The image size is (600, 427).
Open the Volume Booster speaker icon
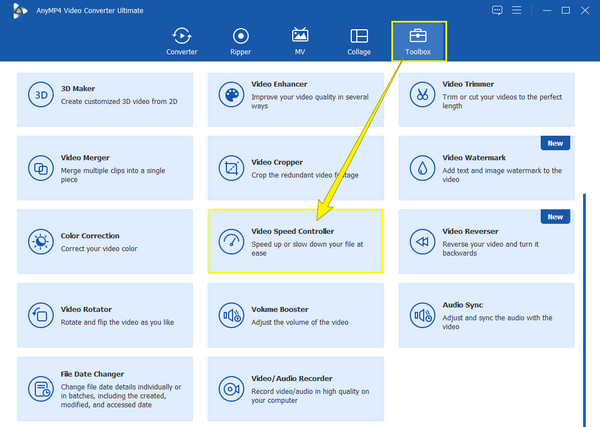[x=231, y=315]
